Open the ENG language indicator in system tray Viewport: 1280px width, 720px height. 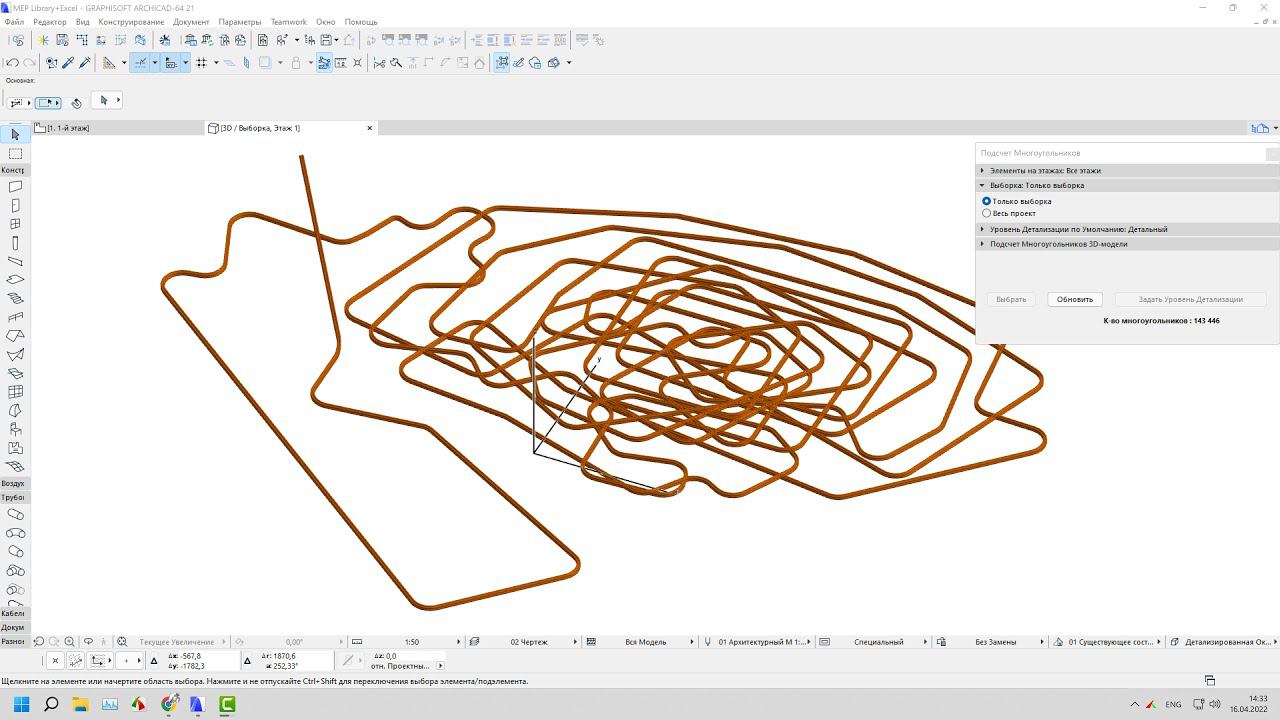click(1173, 705)
